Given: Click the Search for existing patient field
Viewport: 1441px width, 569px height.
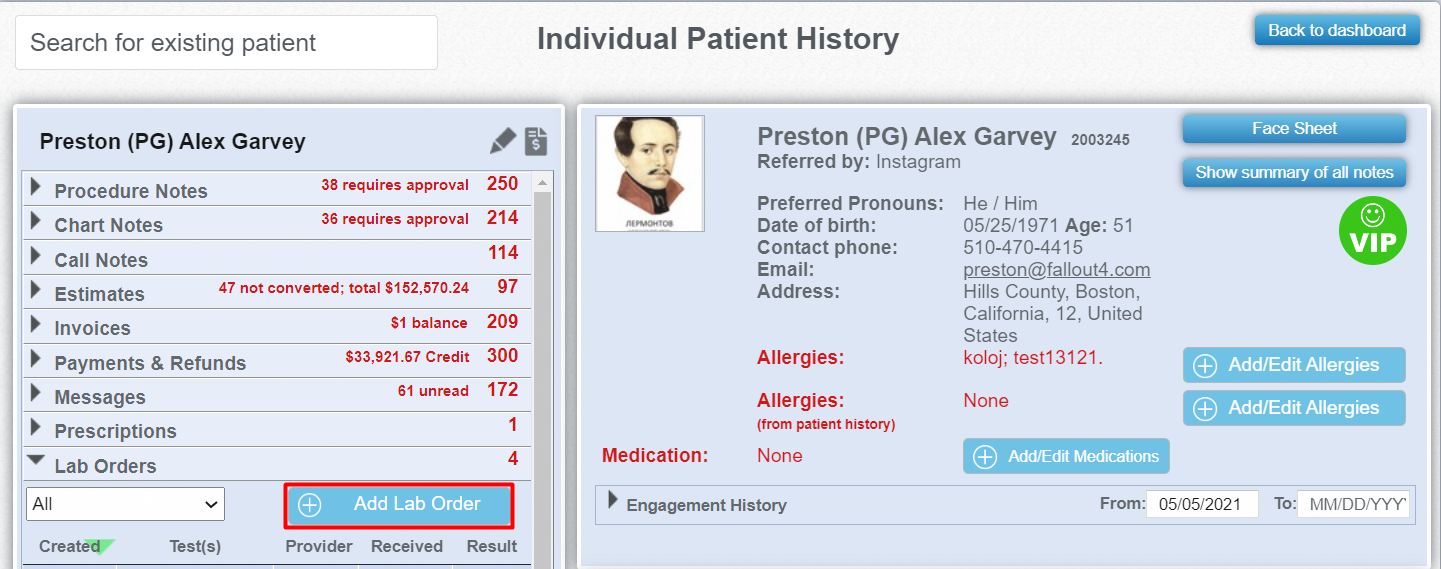Looking at the screenshot, I should tap(226, 43).
